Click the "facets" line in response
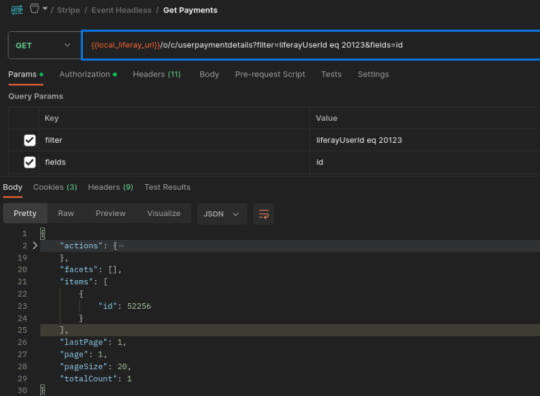Screen dimensions: 540x396 click(x=91, y=270)
